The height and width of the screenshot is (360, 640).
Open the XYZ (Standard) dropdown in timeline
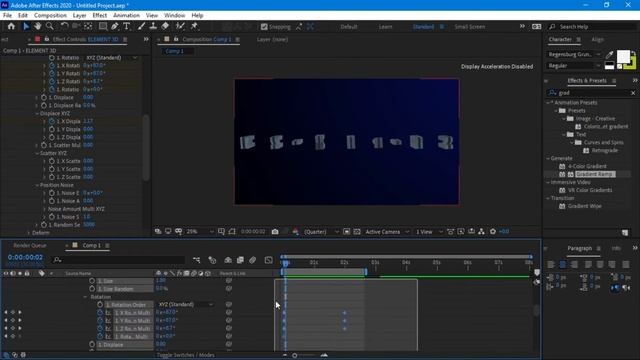click(x=186, y=304)
